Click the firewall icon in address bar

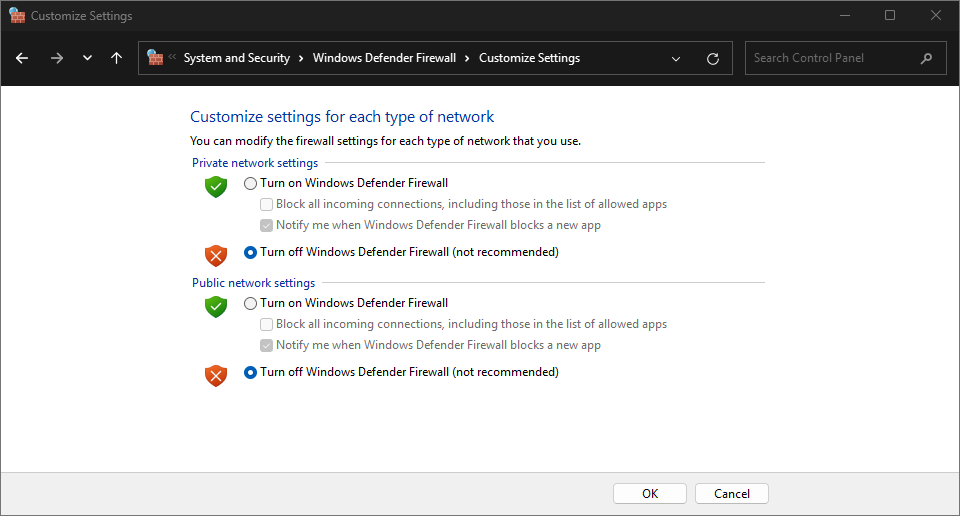(x=156, y=58)
